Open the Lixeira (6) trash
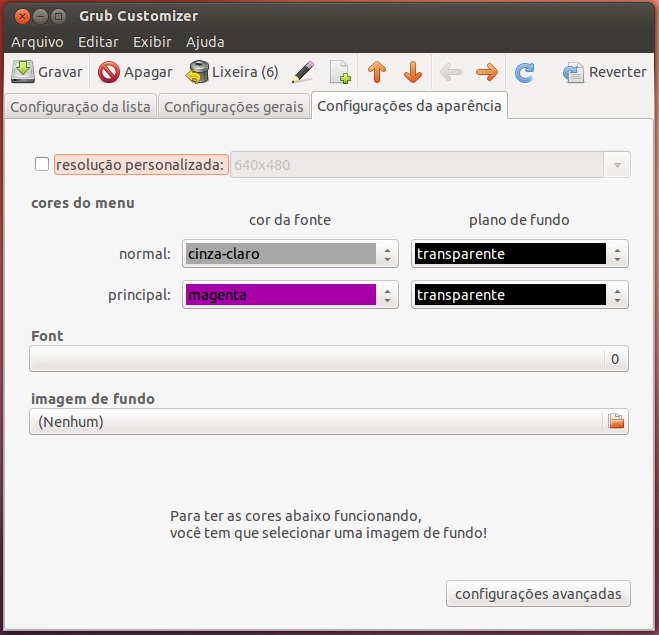Screen dimensions: 659x635 click(232, 72)
